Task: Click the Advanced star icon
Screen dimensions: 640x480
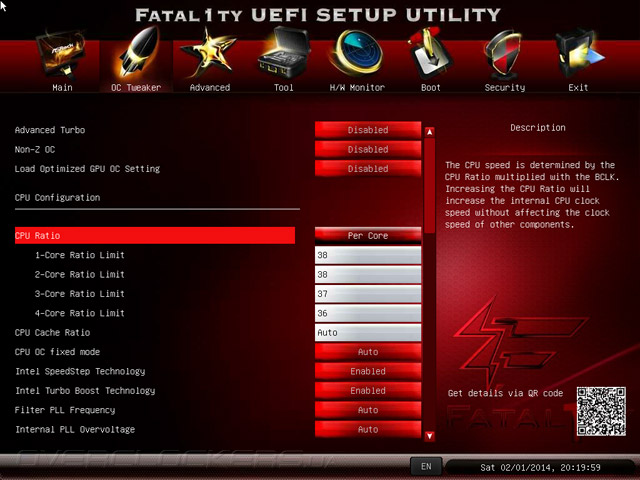Action: [x=209, y=54]
